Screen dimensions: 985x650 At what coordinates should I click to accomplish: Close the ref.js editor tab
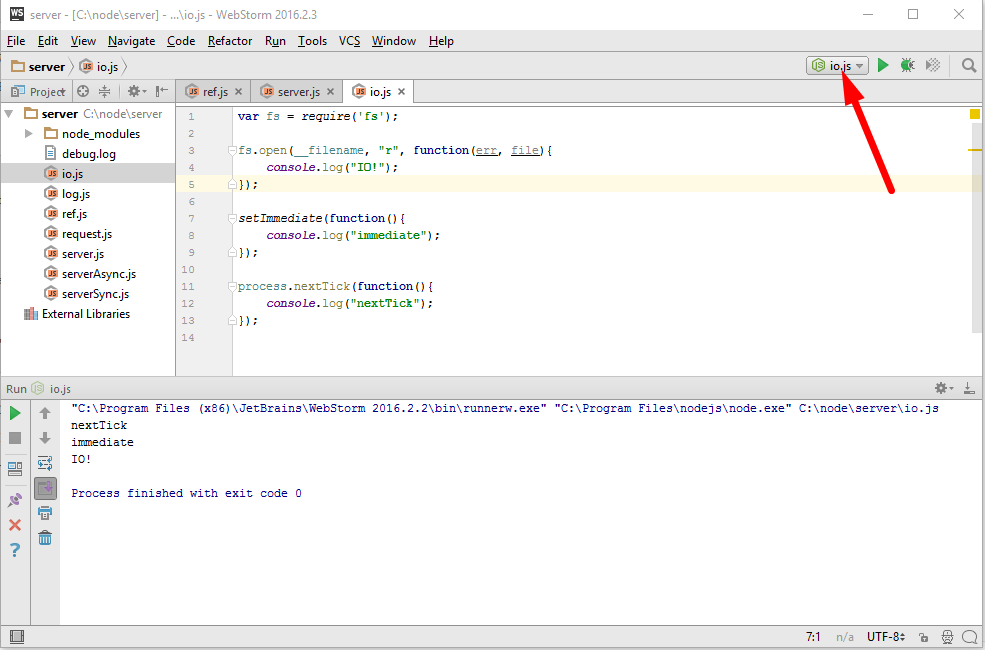click(239, 92)
